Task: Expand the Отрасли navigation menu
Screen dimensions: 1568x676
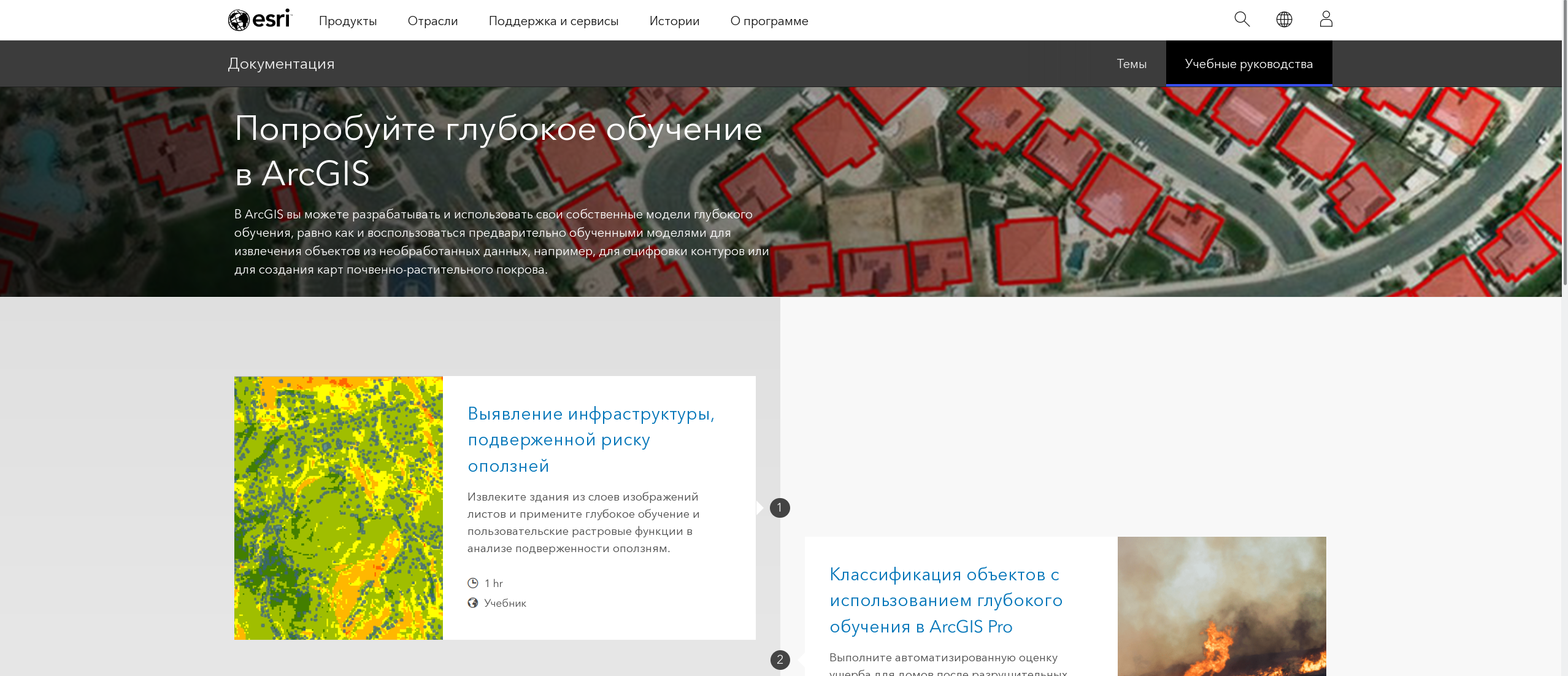Action: click(x=432, y=21)
